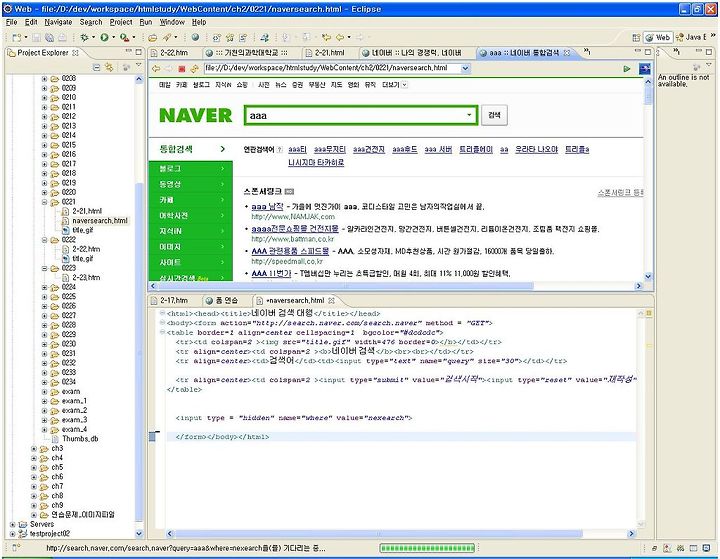Click the Debug bug icon in toolbar
720x559 pixels.
coord(84,37)
